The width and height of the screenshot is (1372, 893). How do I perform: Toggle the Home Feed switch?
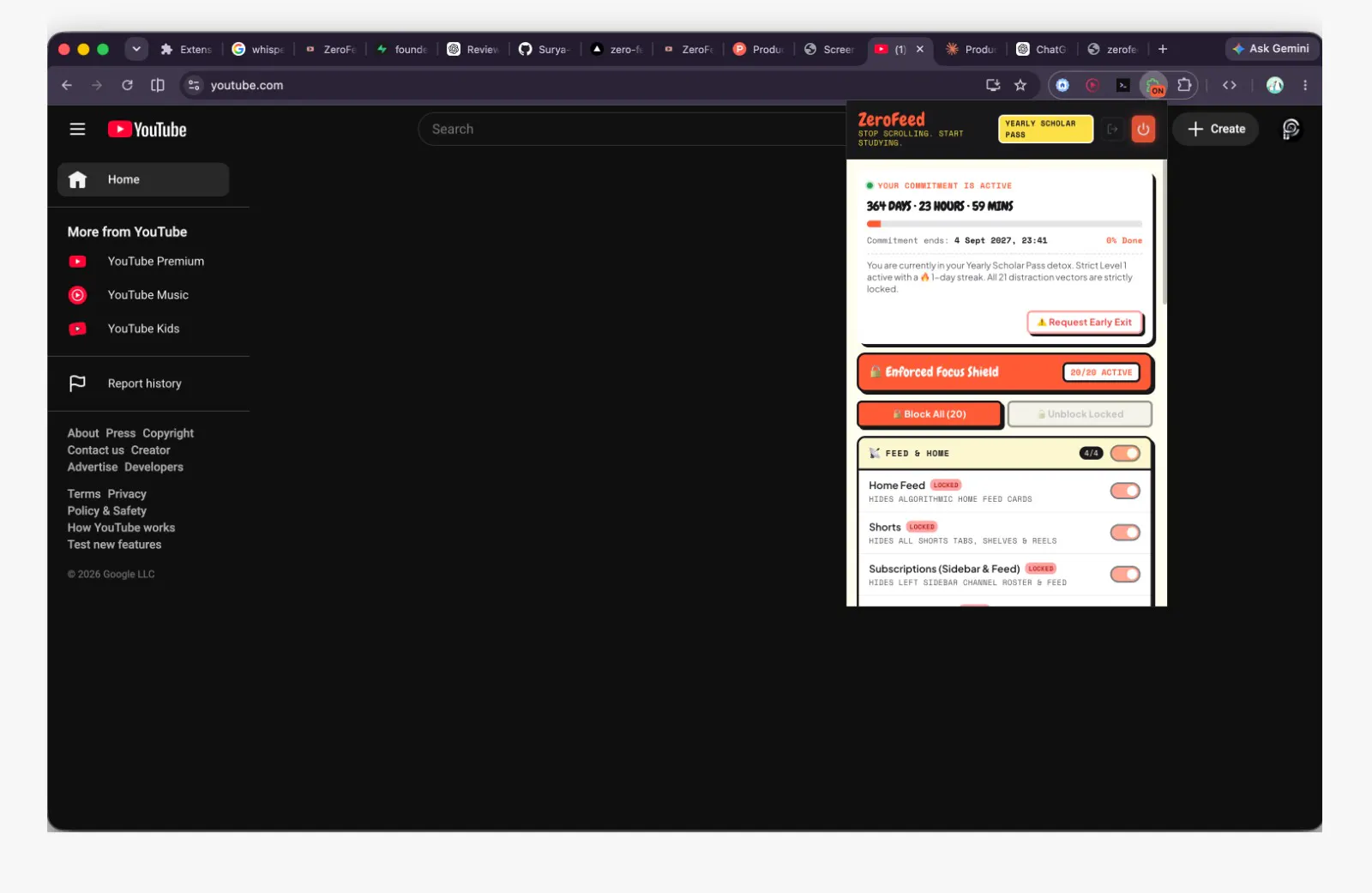point(1125,491)
